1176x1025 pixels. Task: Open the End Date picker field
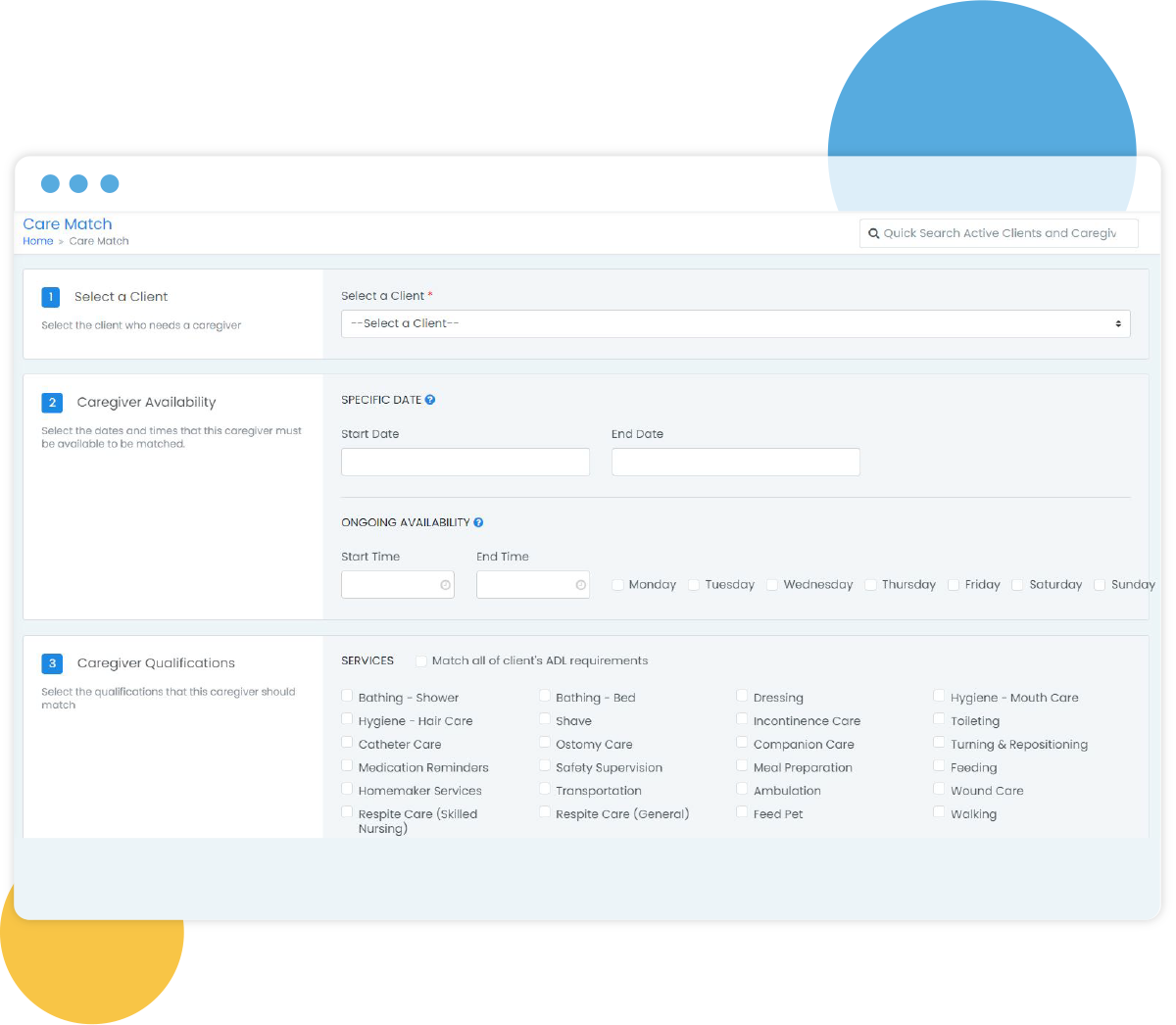pos(735,463)
